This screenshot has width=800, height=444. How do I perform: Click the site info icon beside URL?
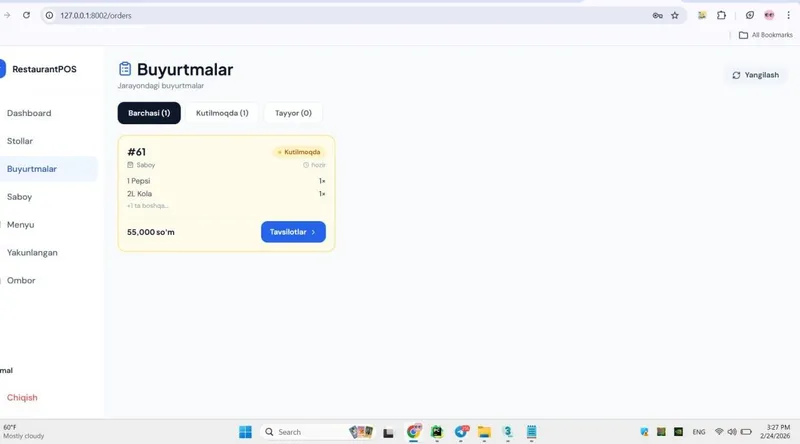[49, 15]
